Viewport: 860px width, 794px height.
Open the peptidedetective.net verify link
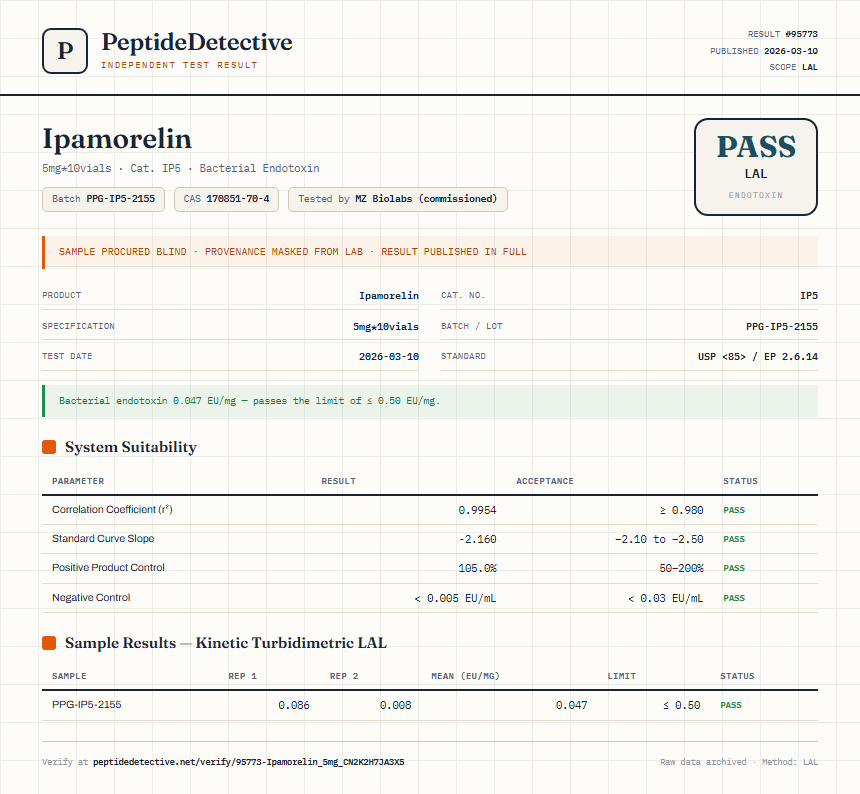pos(248,762)
